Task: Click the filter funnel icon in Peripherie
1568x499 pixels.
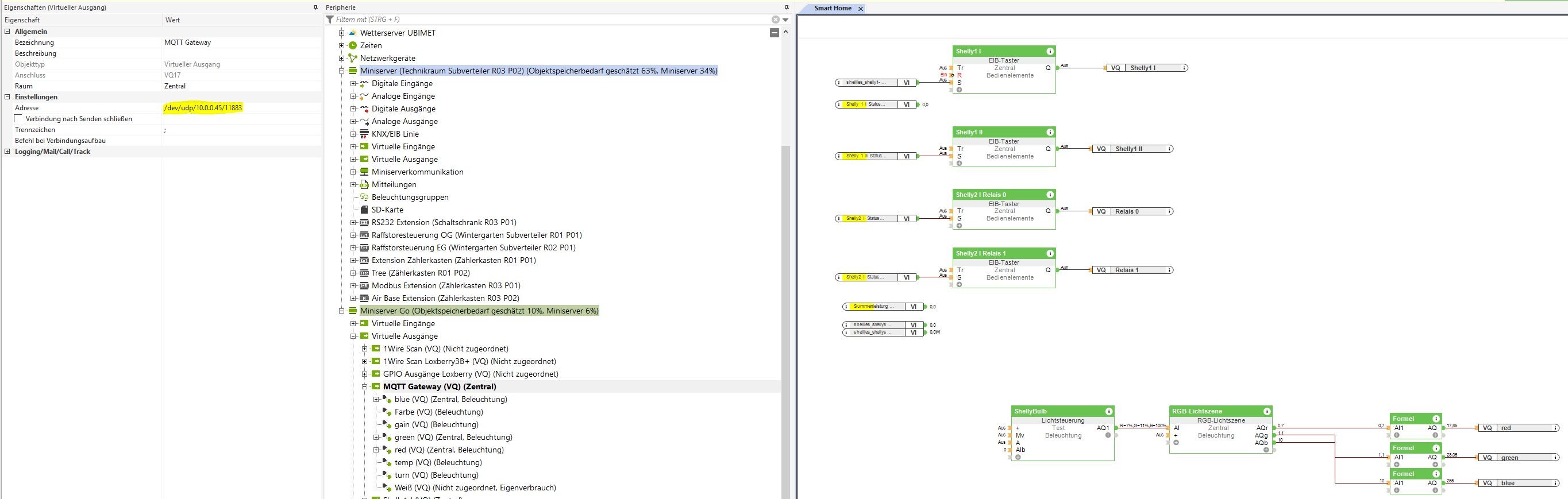Action: [x=330, y=20]
